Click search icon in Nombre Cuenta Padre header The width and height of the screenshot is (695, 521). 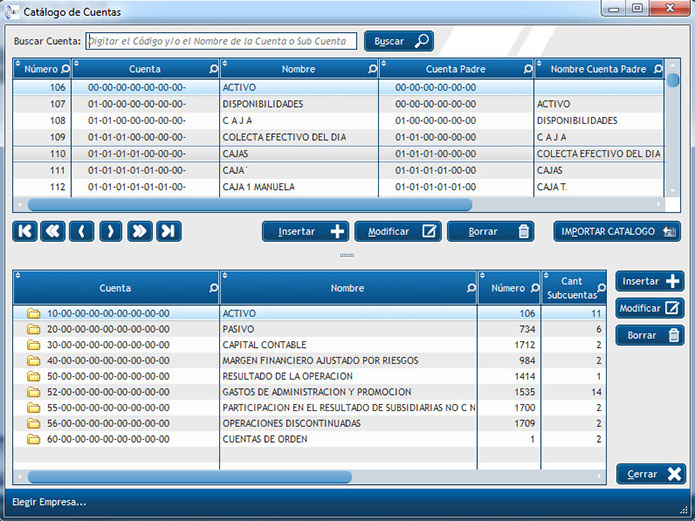(x=656, y=69)
